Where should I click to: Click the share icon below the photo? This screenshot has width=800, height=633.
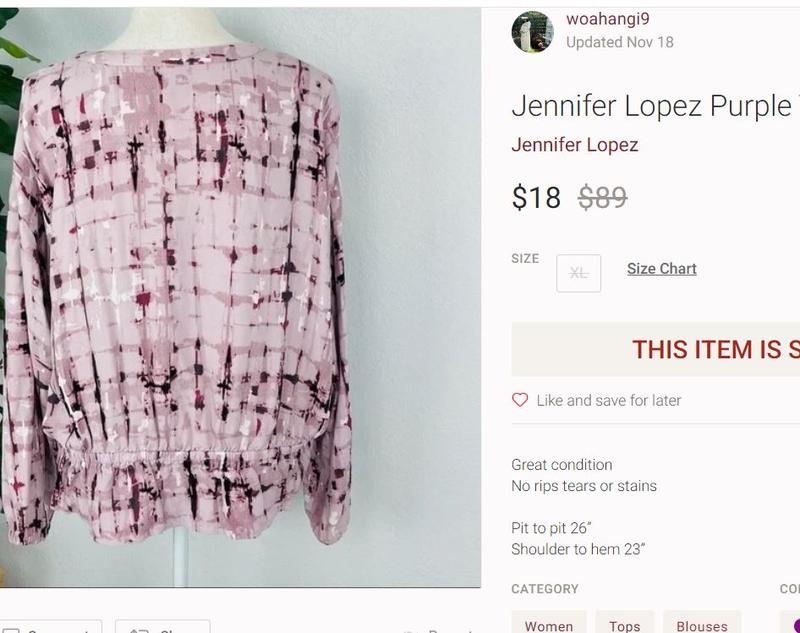click(x=139, y=630)
